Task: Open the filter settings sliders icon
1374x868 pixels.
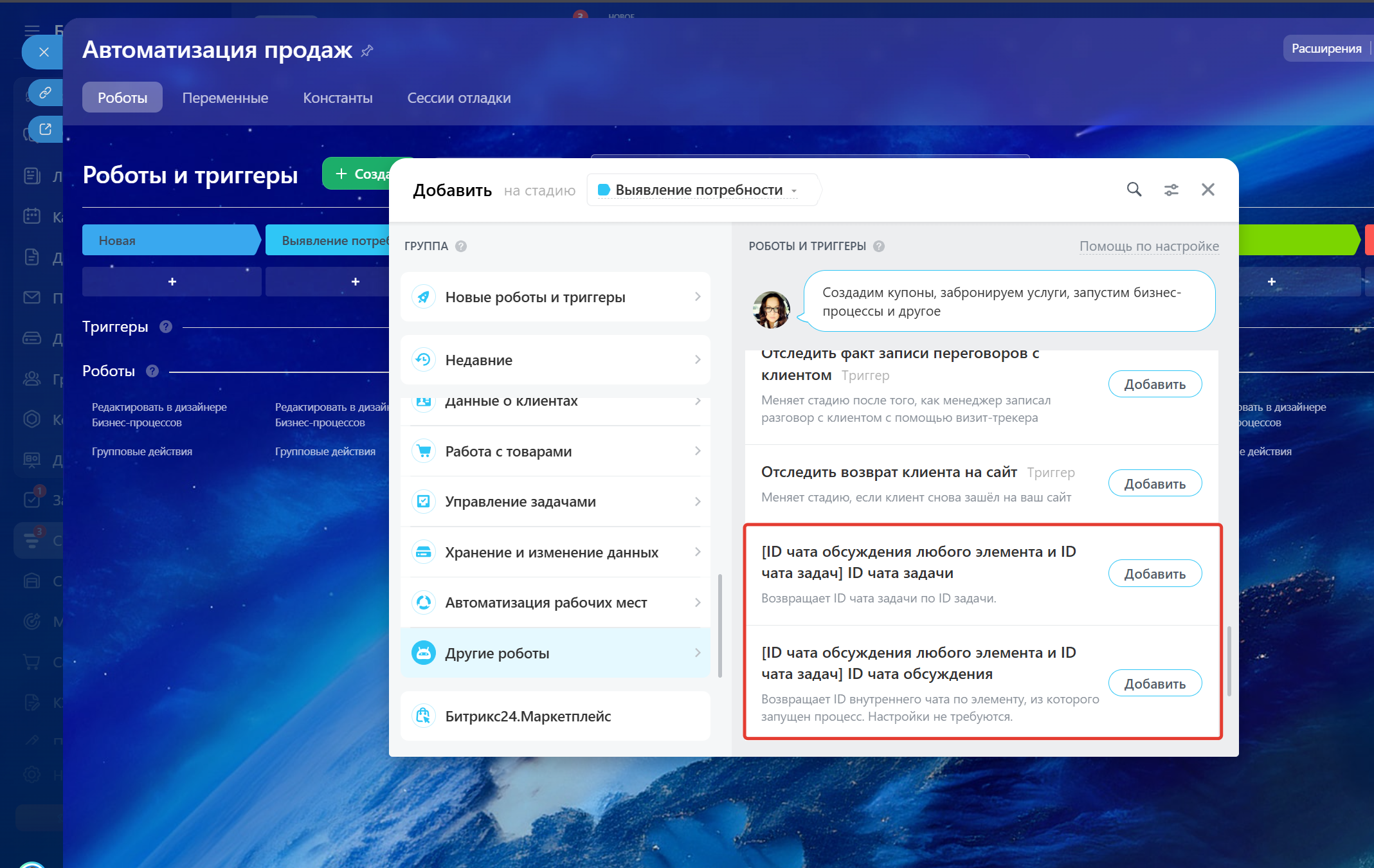Action: coord(1171,190)
